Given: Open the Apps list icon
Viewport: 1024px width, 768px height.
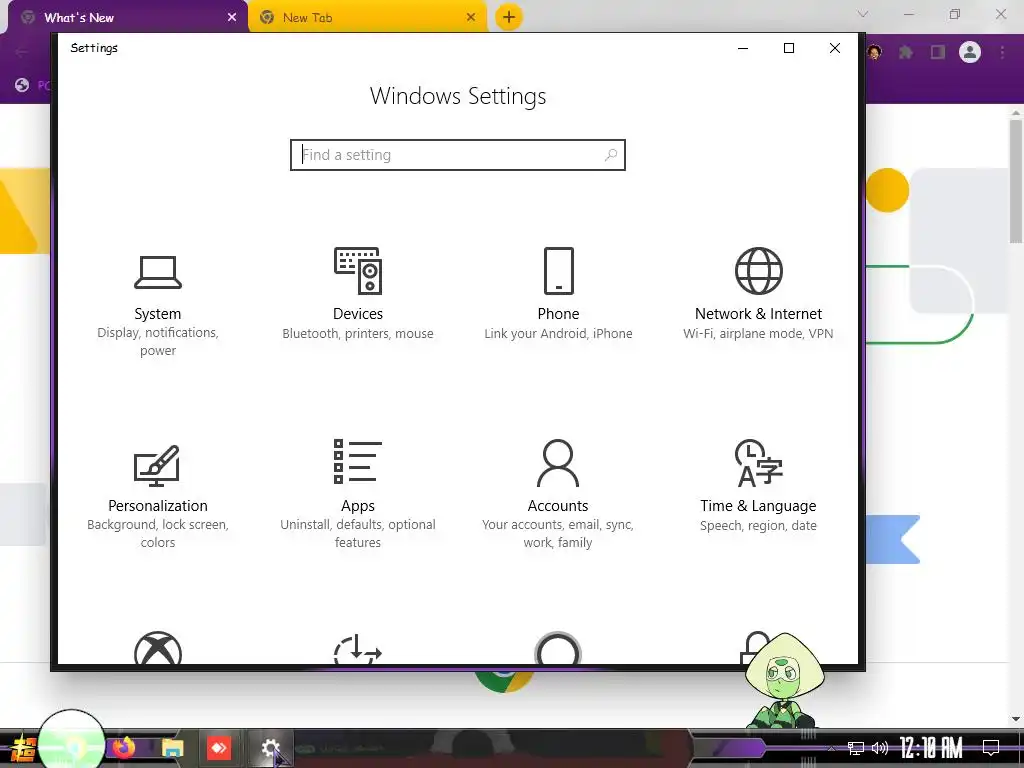Looking at the screenshot, I should (357, 462).
